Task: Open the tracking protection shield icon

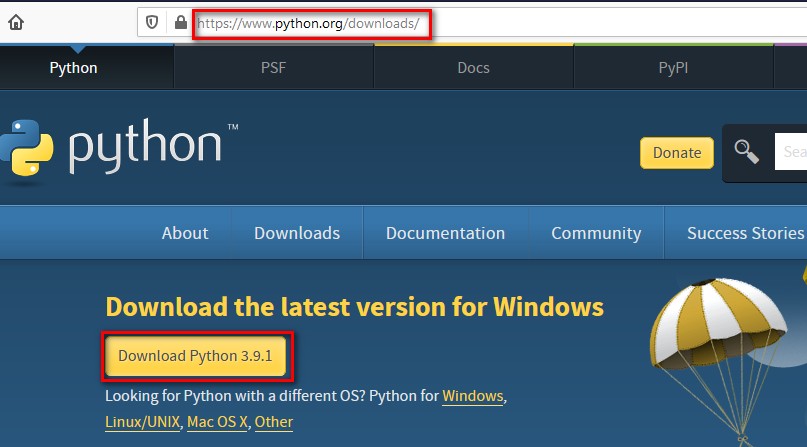Action: [x=152, y=22]
